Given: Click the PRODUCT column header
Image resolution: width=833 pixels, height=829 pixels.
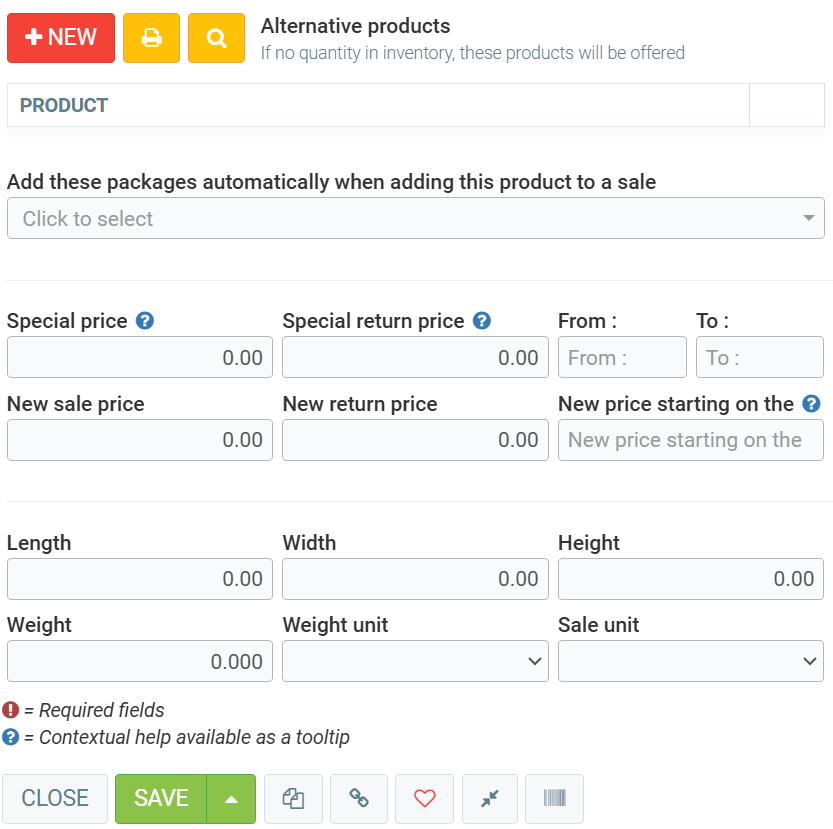Looking at the screenshot, I should click(x=64, y=105).
